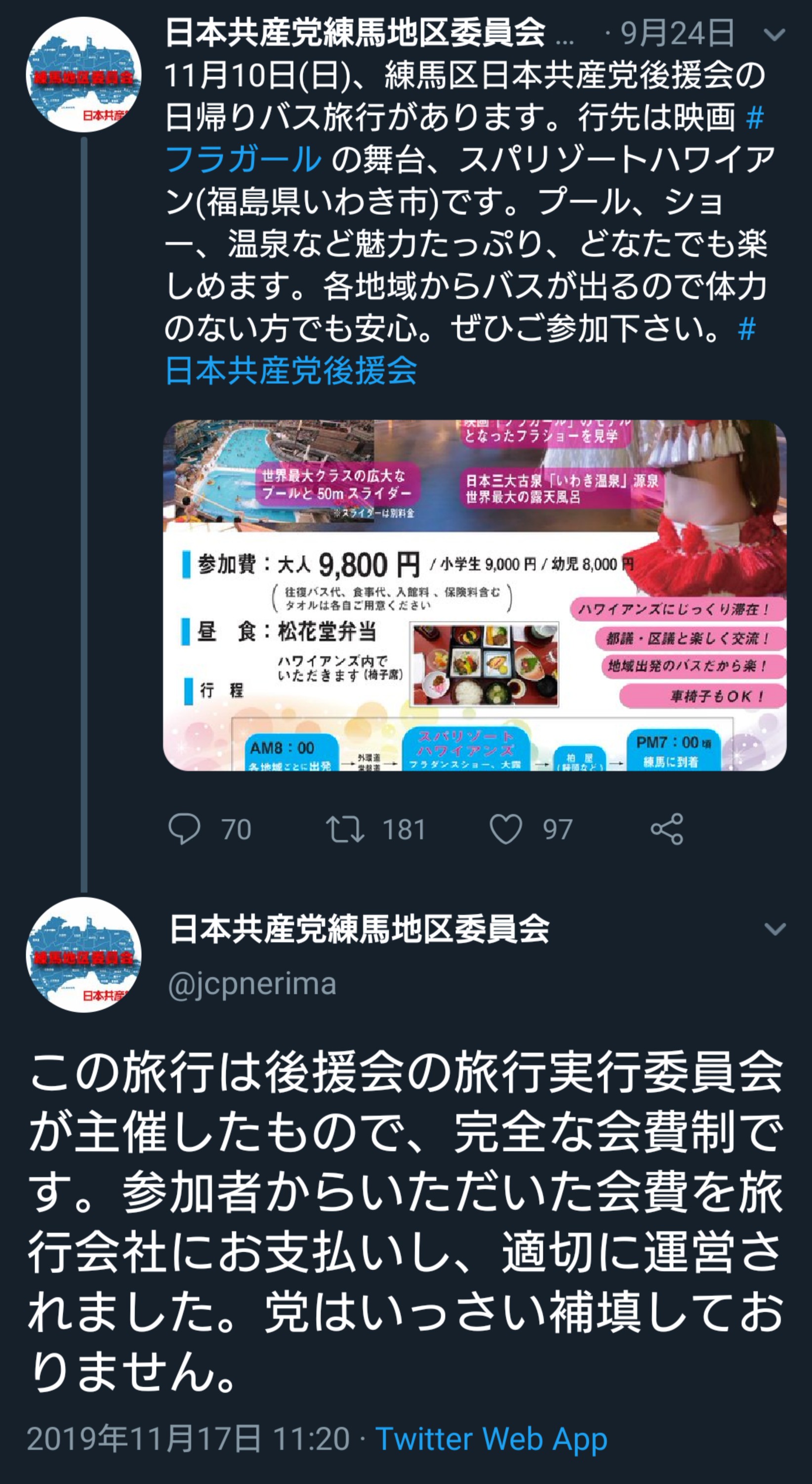
Task: Tap the 2019年11月17日 11:20 timestamp
Action: [x=188, y=1439]
